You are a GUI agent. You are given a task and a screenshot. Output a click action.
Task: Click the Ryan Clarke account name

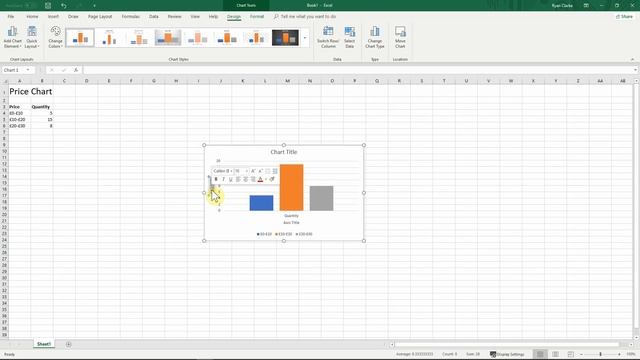point(562,6)
